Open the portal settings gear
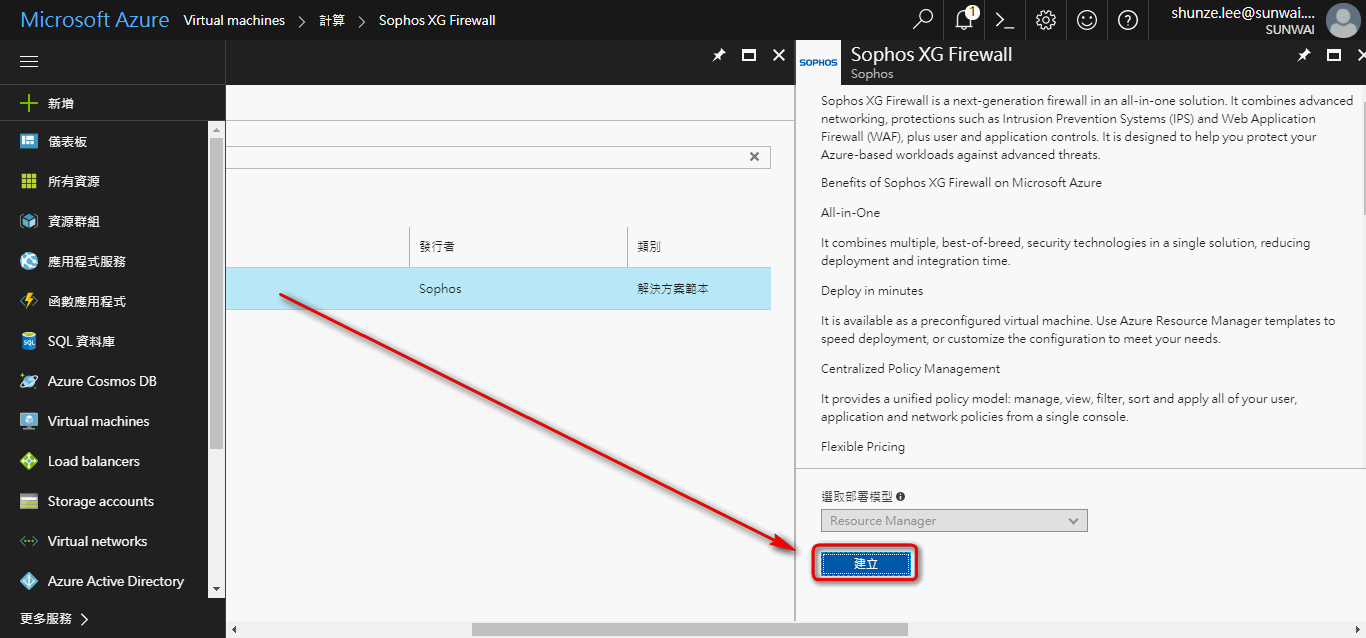Image resolution: width=1366 pixels, height=638 pixels. click(x=1046, y=20)
